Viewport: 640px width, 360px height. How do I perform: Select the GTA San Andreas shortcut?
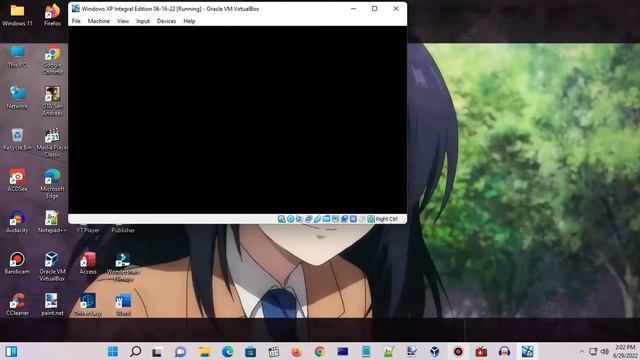coord(52,101)
